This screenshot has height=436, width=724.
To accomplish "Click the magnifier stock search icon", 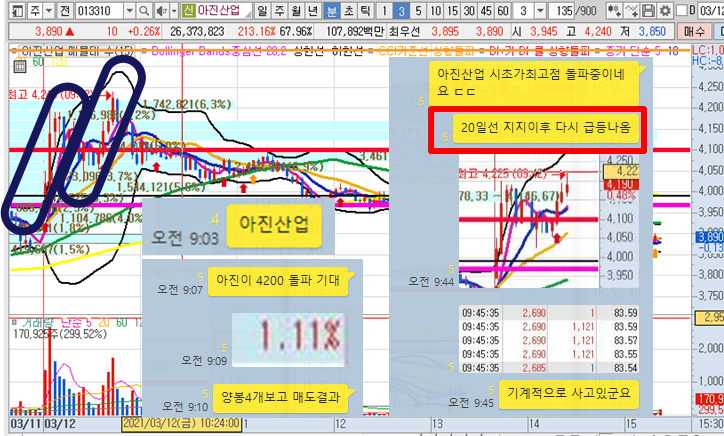I will pyautogui.click(x=144, y=10).
